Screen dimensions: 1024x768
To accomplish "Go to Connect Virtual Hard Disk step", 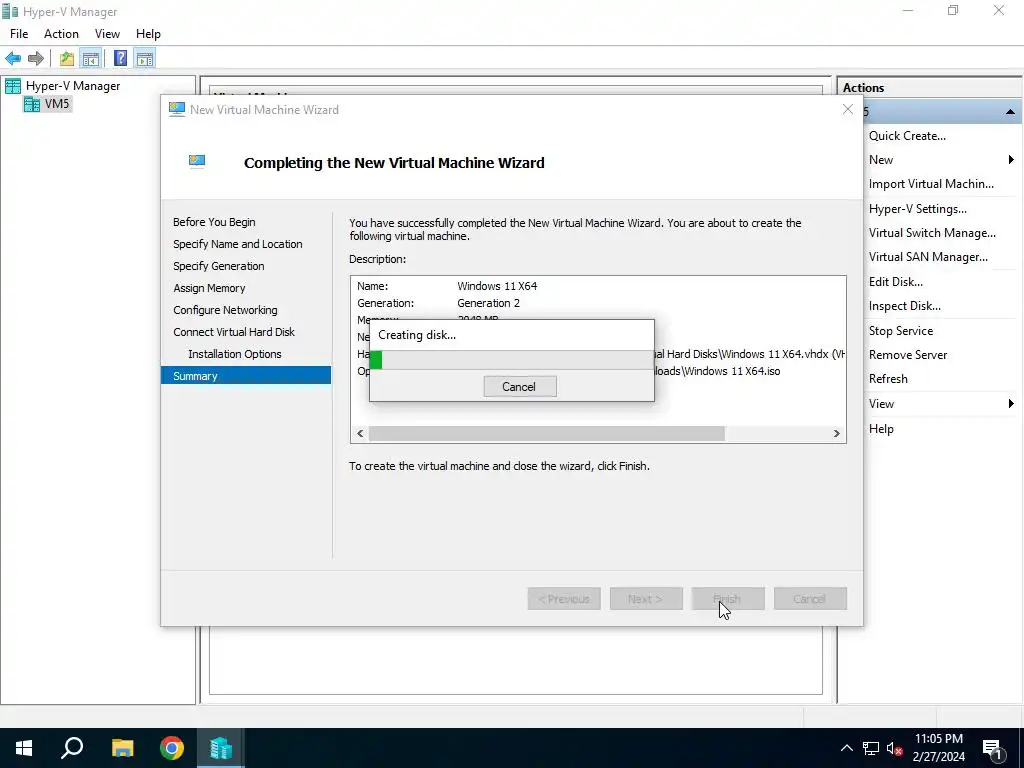I will point(234,332).
